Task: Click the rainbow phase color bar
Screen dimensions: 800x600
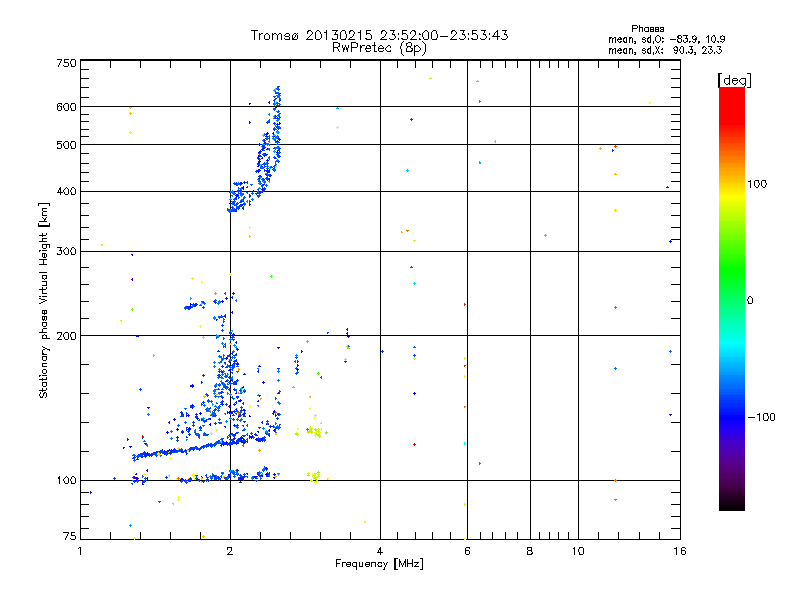Action: click(x=732, y=299)
